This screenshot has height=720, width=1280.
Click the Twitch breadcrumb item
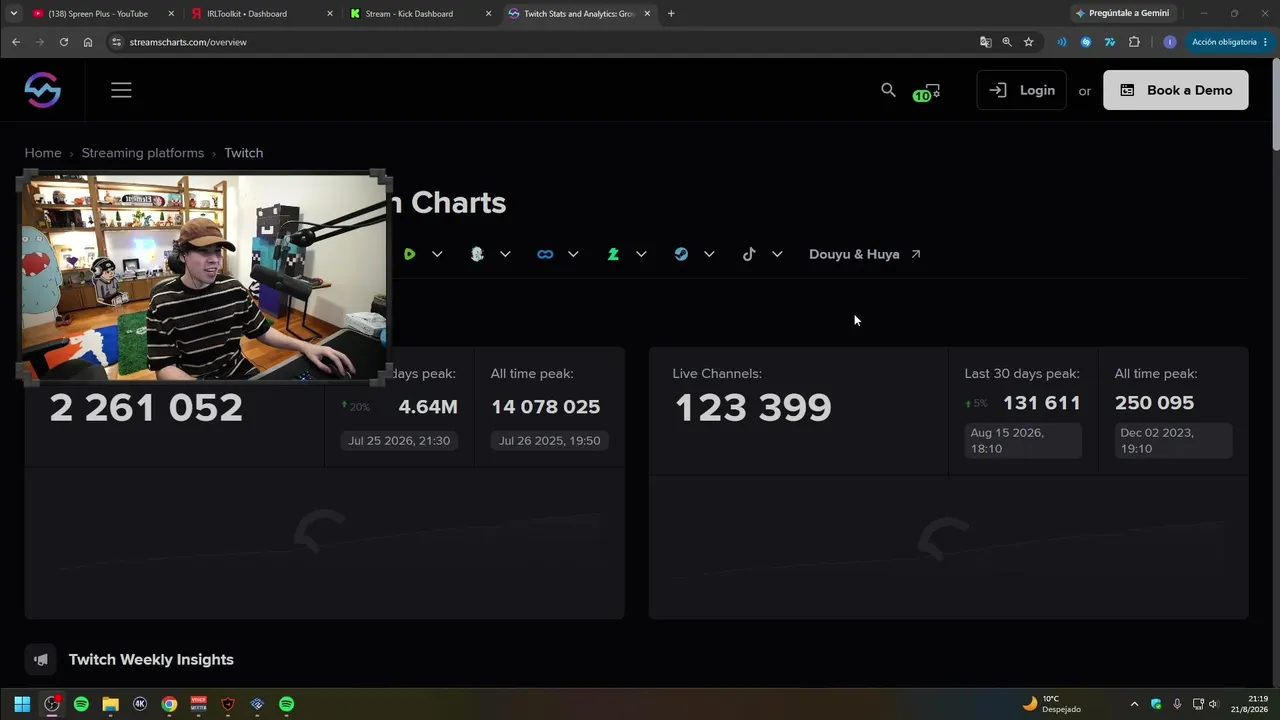coord(244,153)
